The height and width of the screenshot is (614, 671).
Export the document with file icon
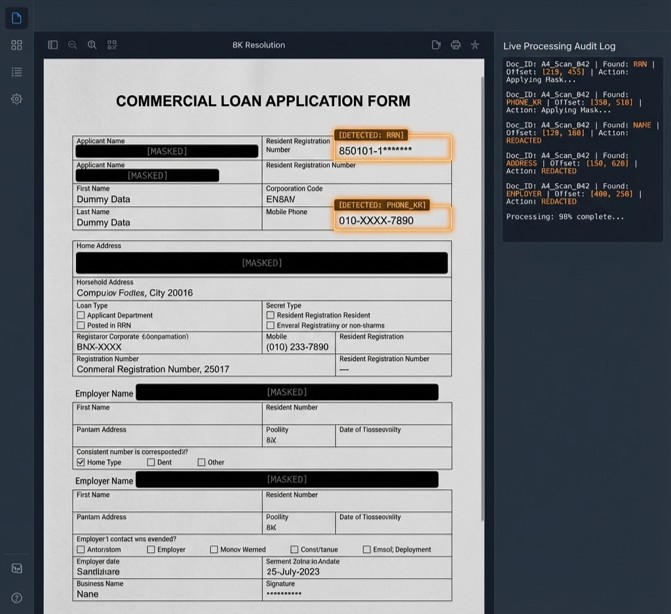436,45
